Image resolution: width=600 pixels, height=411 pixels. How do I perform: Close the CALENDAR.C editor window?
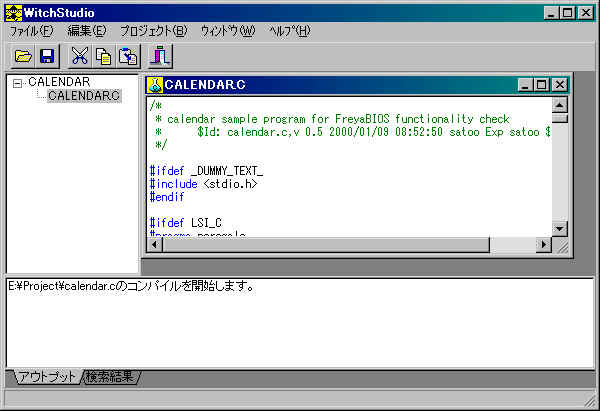pyautogui.click(x=559, y=85)
